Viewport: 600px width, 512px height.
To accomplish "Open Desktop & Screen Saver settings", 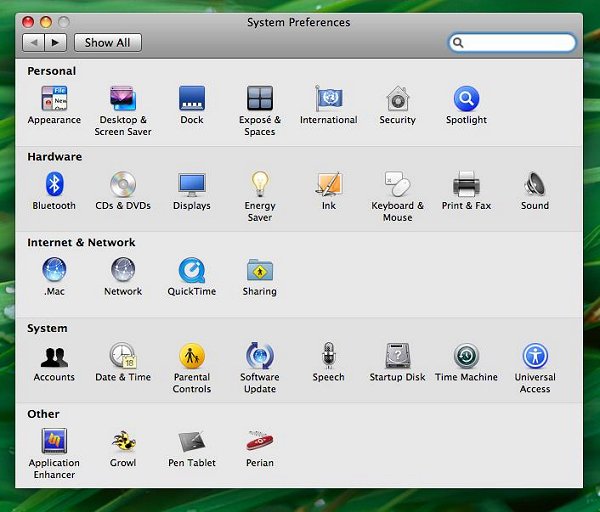I will pyautogui.click(x=122, y=99).
